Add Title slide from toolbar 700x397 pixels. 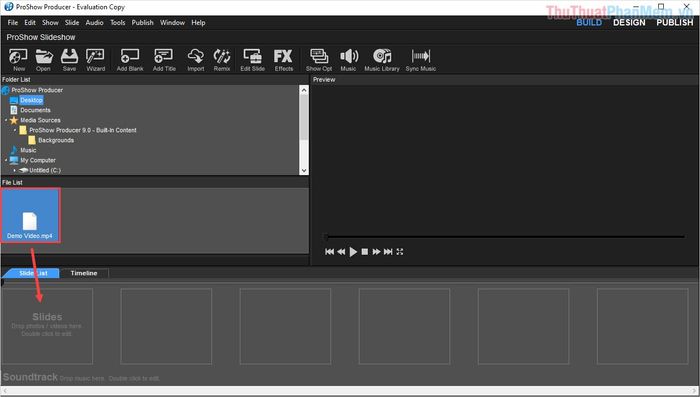pos(164,60)
